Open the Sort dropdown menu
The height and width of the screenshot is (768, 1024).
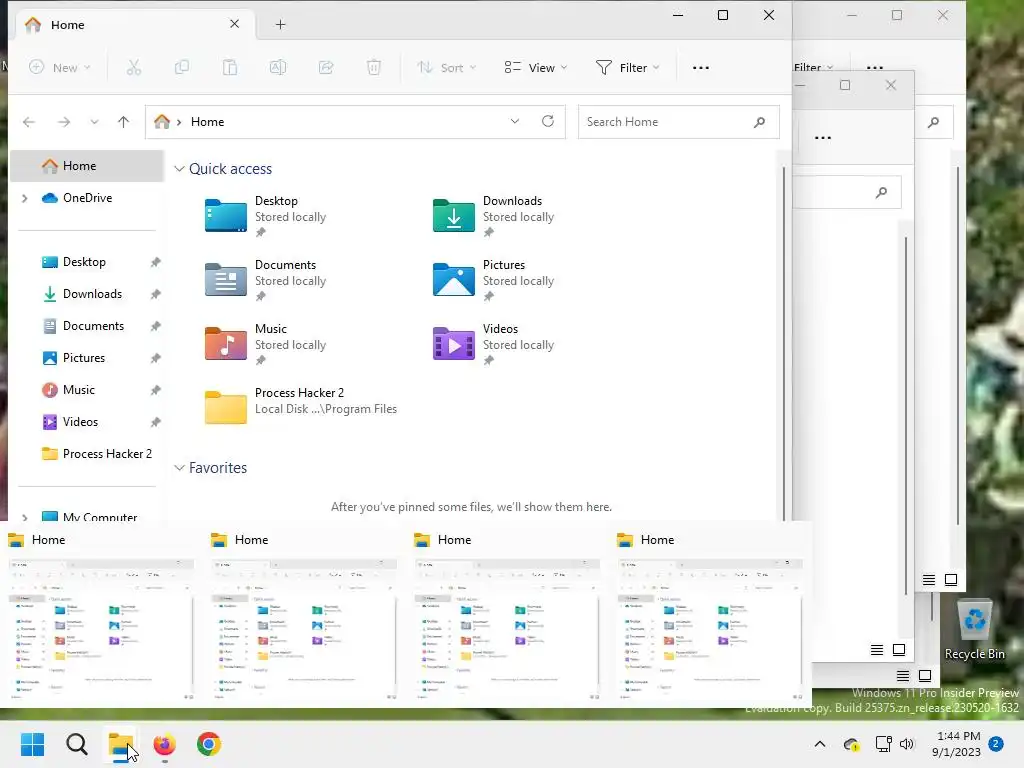tap(447, 67)
